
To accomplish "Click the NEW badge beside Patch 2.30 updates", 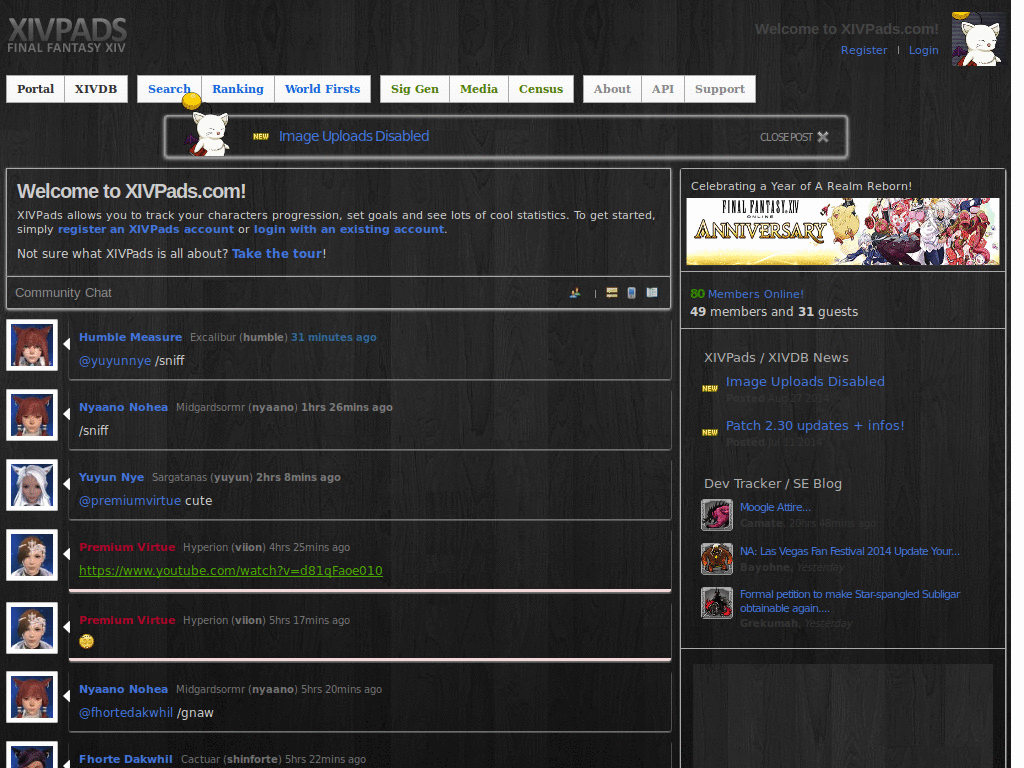I will pyautogui.click(x=710, y=432).
